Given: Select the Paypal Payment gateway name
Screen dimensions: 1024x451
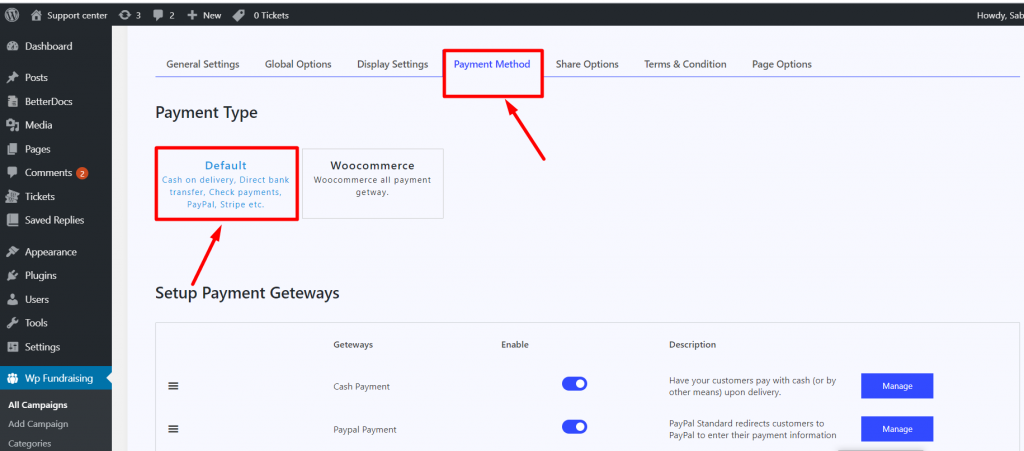Looking at the screenshot, I should [364, 429].
